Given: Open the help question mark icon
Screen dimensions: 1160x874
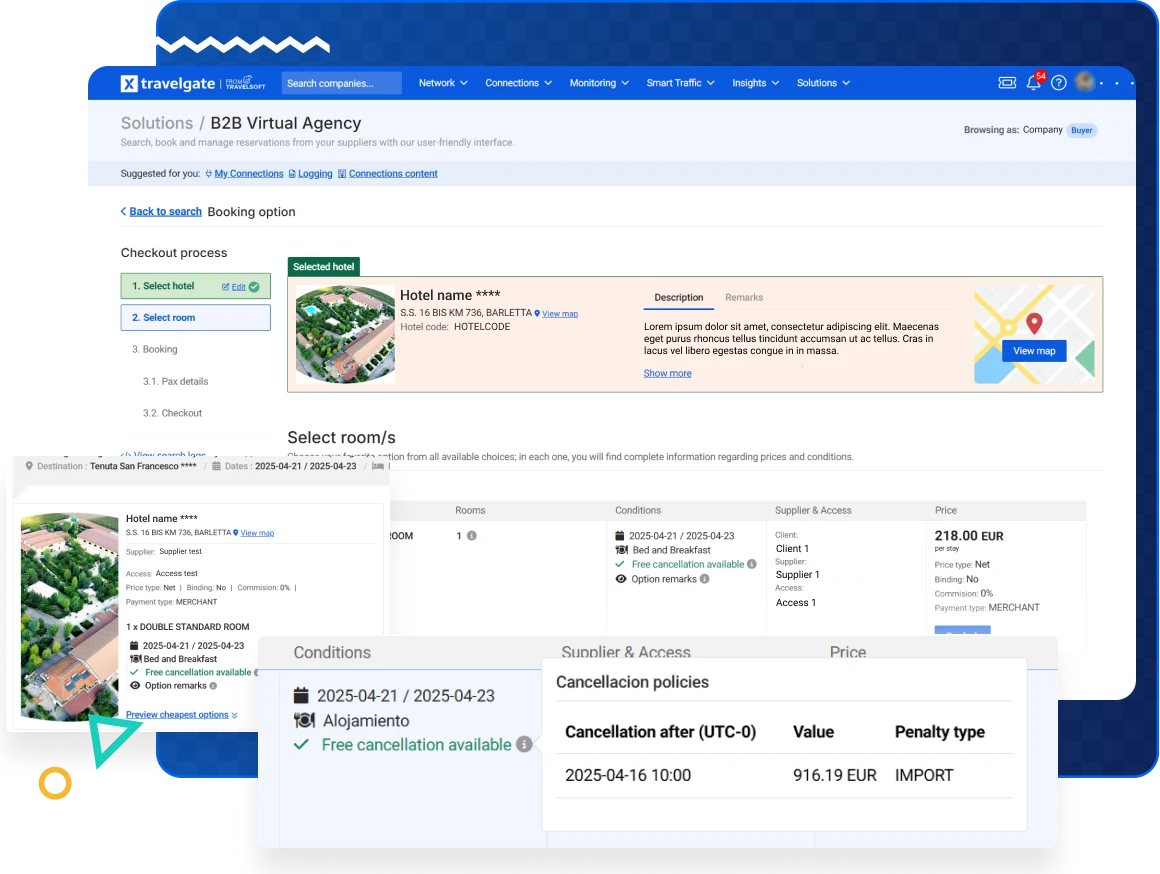Looking at the screenshot, I should point(1059,83).
